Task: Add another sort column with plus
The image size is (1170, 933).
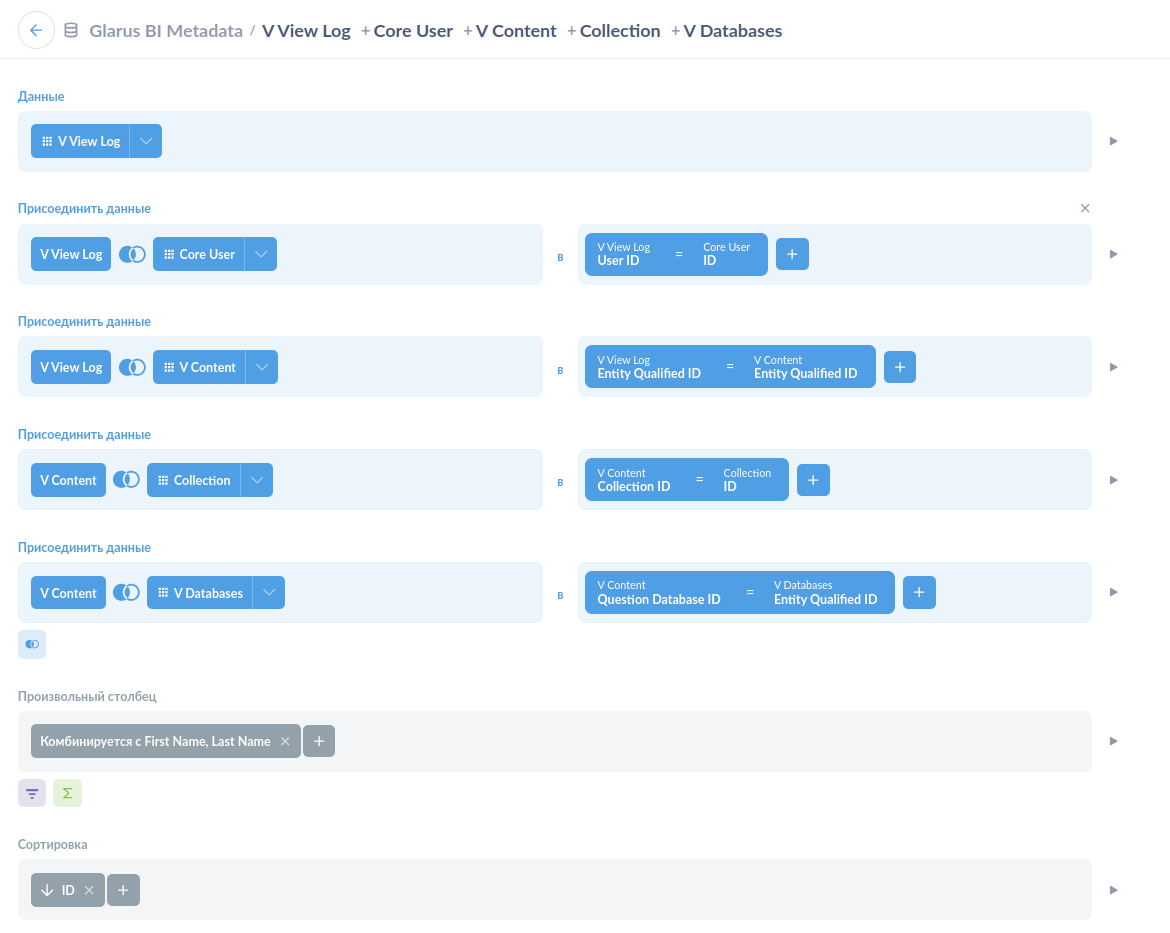Action: click(123, 890)
